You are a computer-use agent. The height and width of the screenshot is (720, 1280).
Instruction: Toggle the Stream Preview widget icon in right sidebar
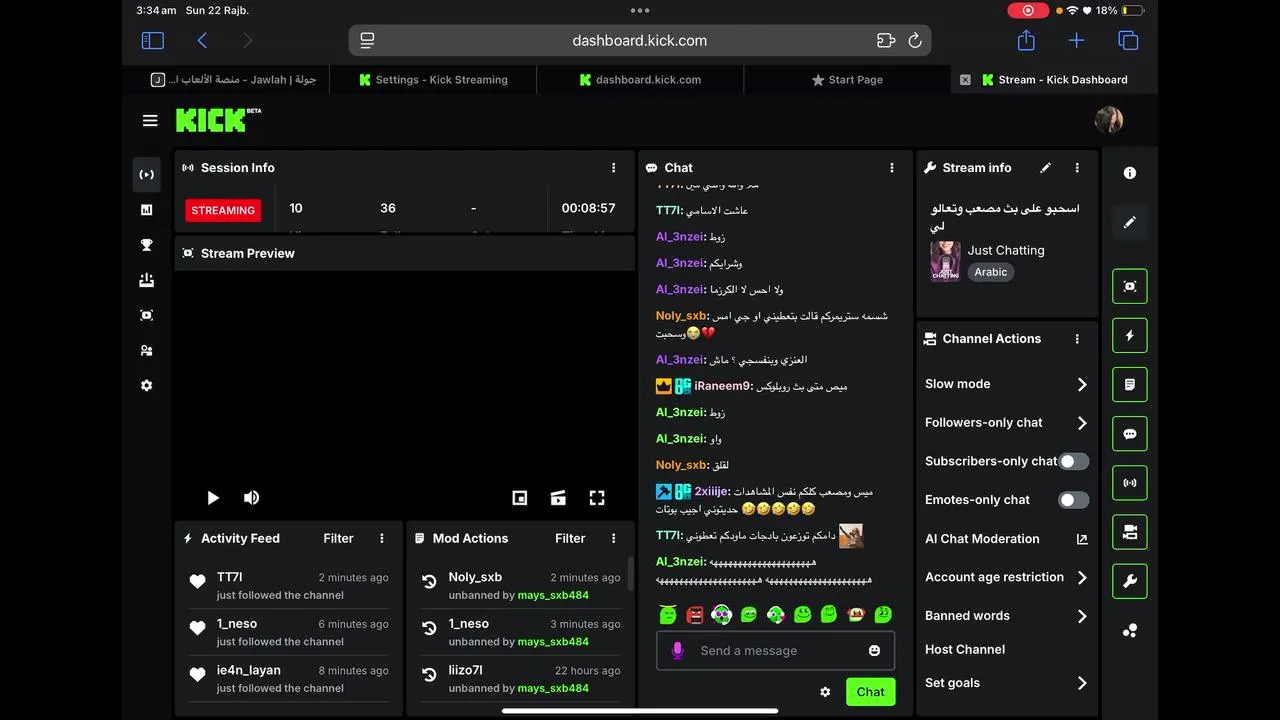pyautogui.click(x=1130, y=286)
